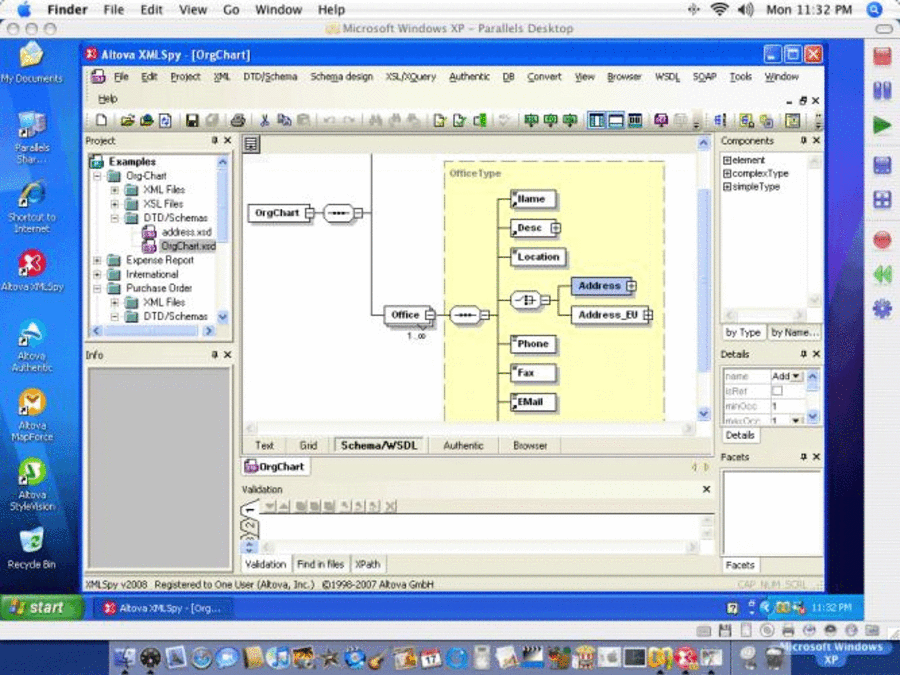Open Altova StyleVision desktop shortcut
Screen dimensions: 900x675
tap(32, 484)
